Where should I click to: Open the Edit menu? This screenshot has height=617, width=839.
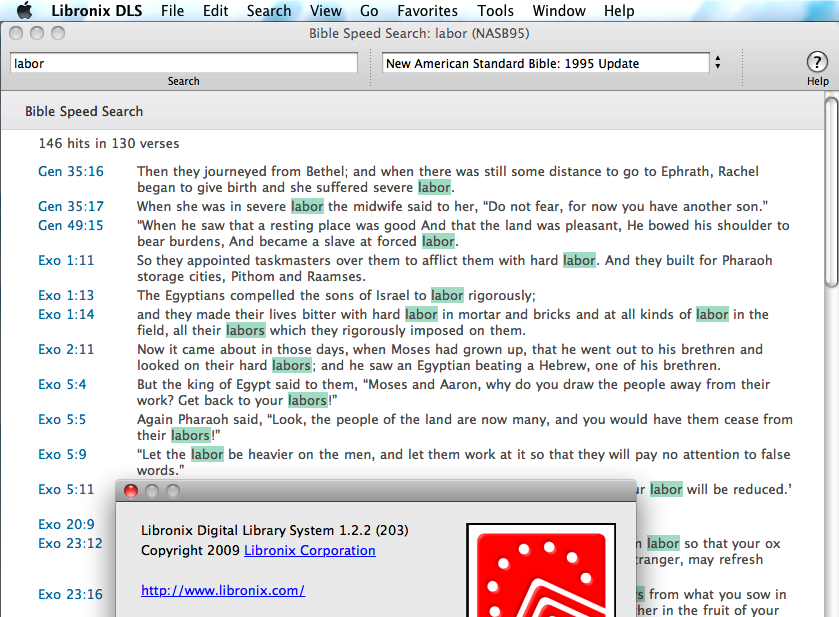[215, 11]
